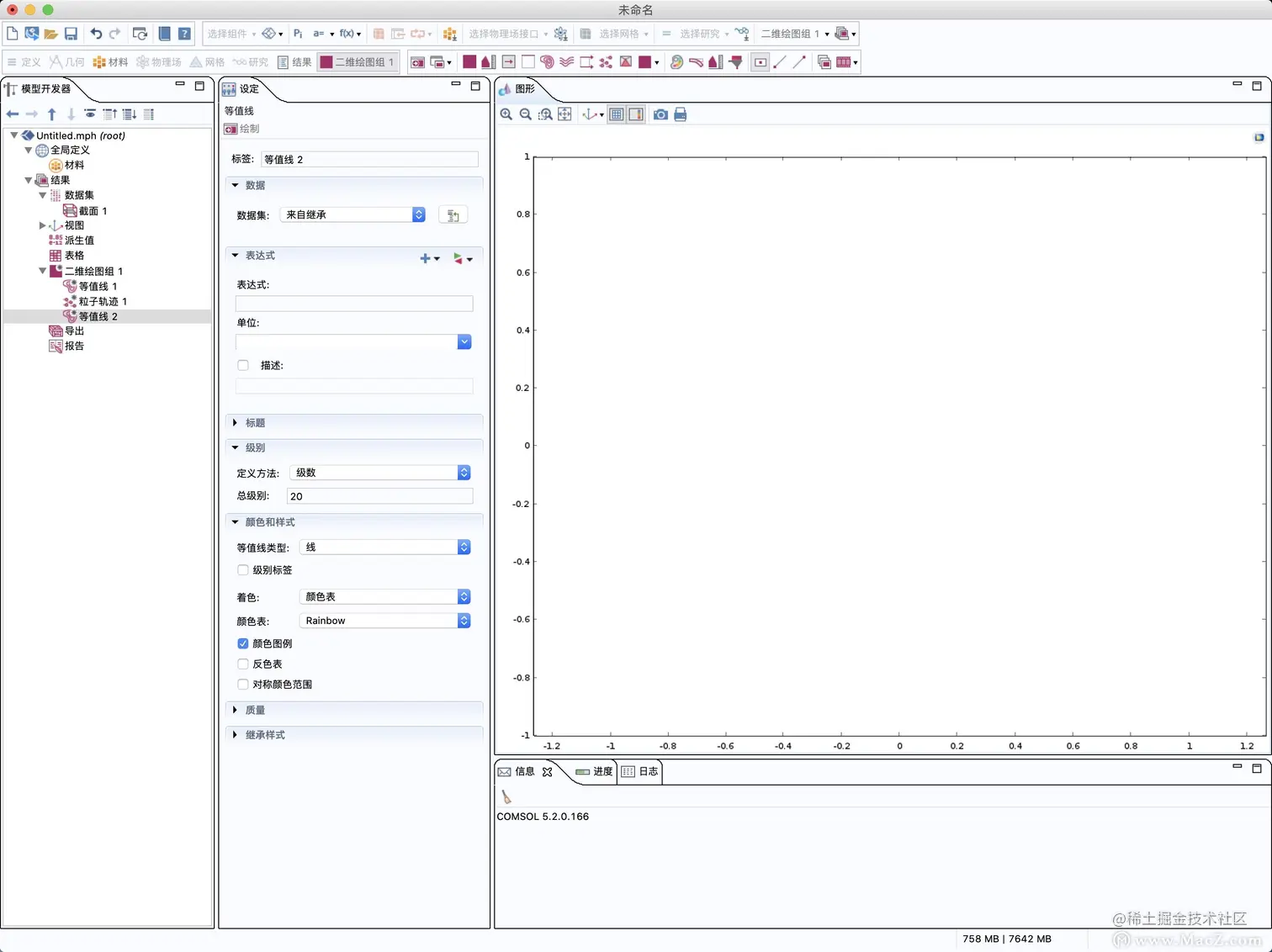Image resolution: width=1272 pixels, height=952 pixels.
Task: Zoom out on the graphics plot
Action: pyautogui.click(x=526, y=114)
